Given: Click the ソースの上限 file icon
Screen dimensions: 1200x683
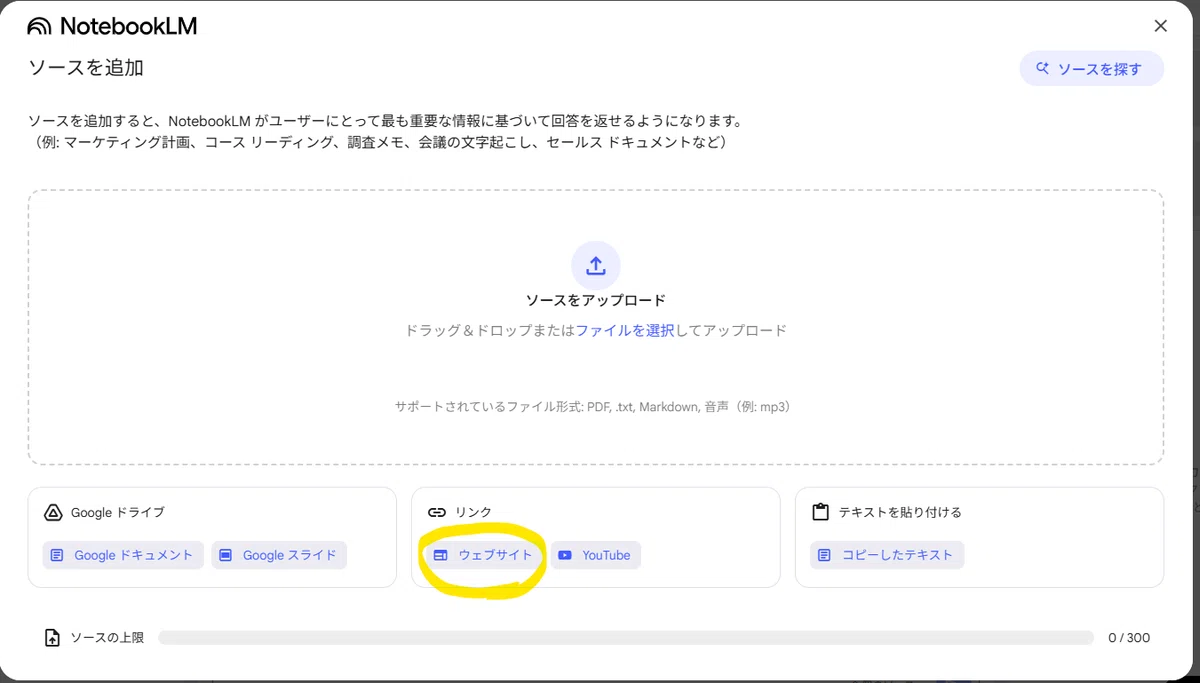Looking at the screenshot, I should [x=53, y=637].
